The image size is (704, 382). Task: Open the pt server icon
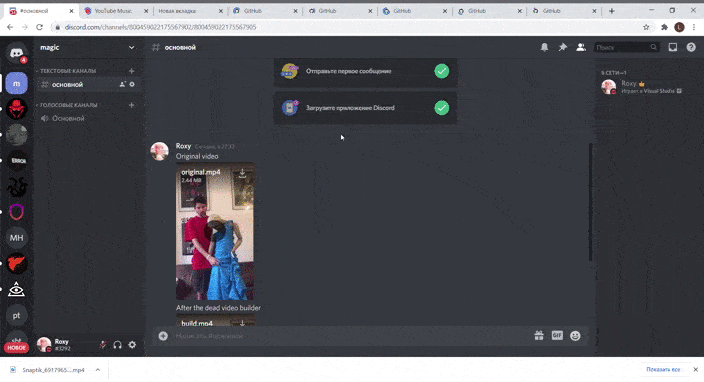coord(17,315)
